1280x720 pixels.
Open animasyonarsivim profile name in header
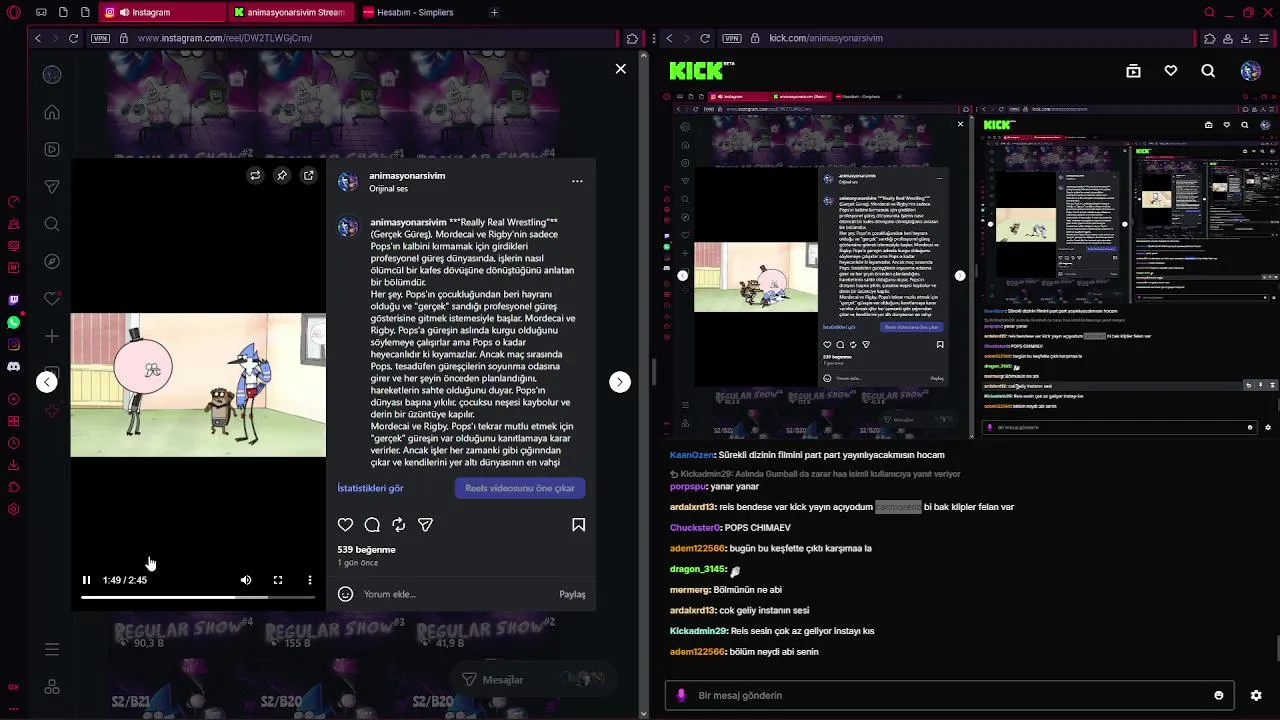(407, 175)
